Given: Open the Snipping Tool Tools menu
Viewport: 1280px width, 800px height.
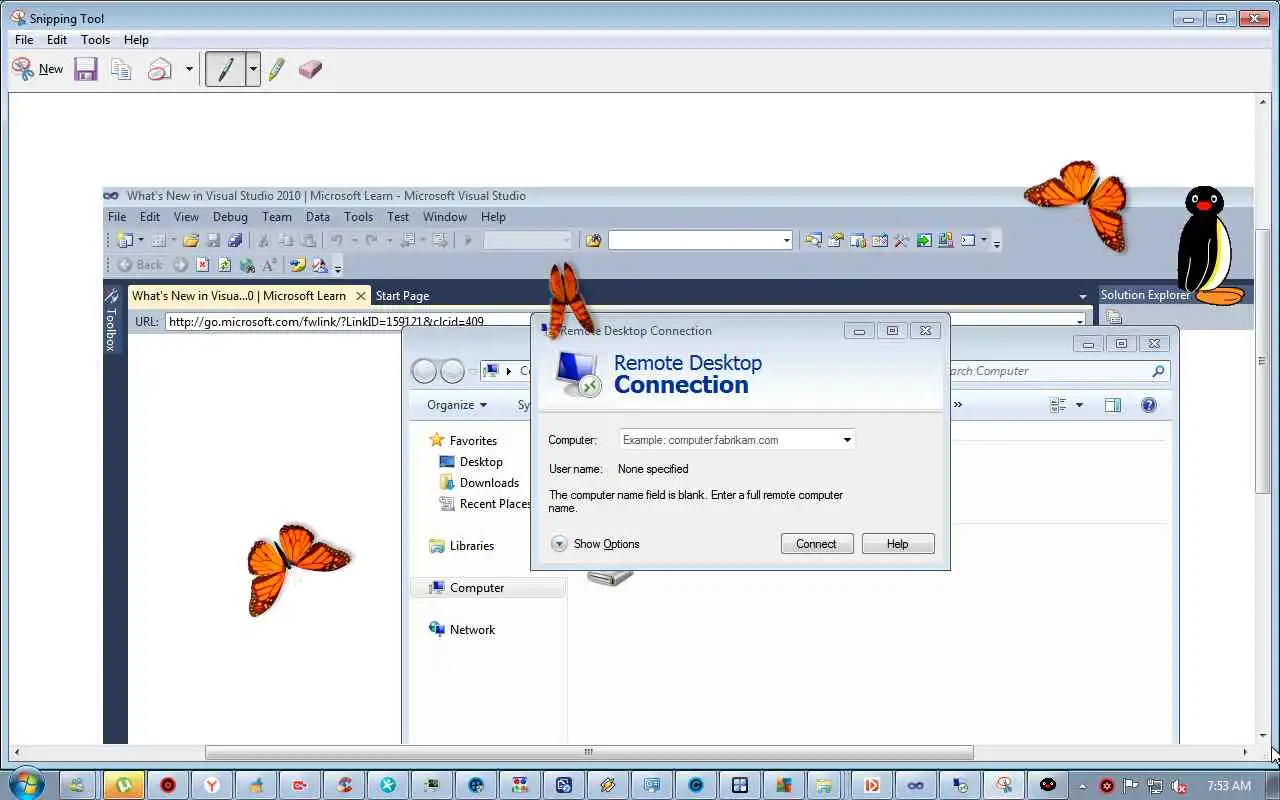Looking at the screenshot, I should (95, 40).
